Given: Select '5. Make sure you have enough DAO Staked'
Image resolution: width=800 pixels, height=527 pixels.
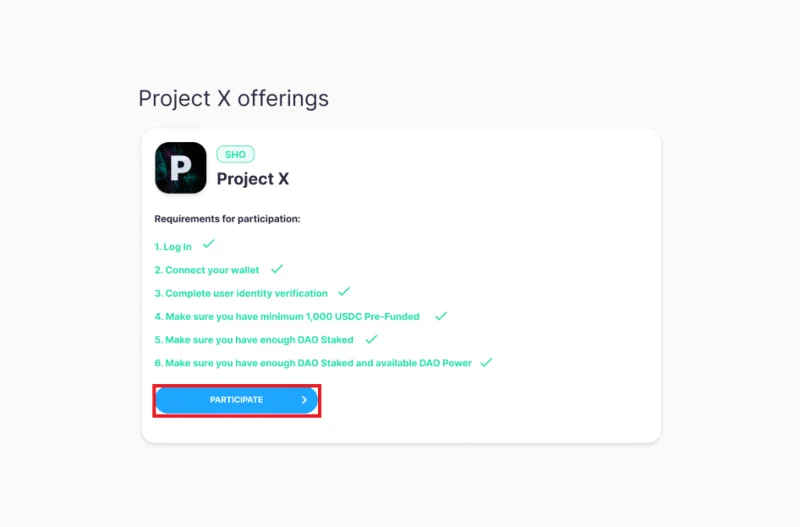Looking at the screenshot, I should tap(254, 340).
